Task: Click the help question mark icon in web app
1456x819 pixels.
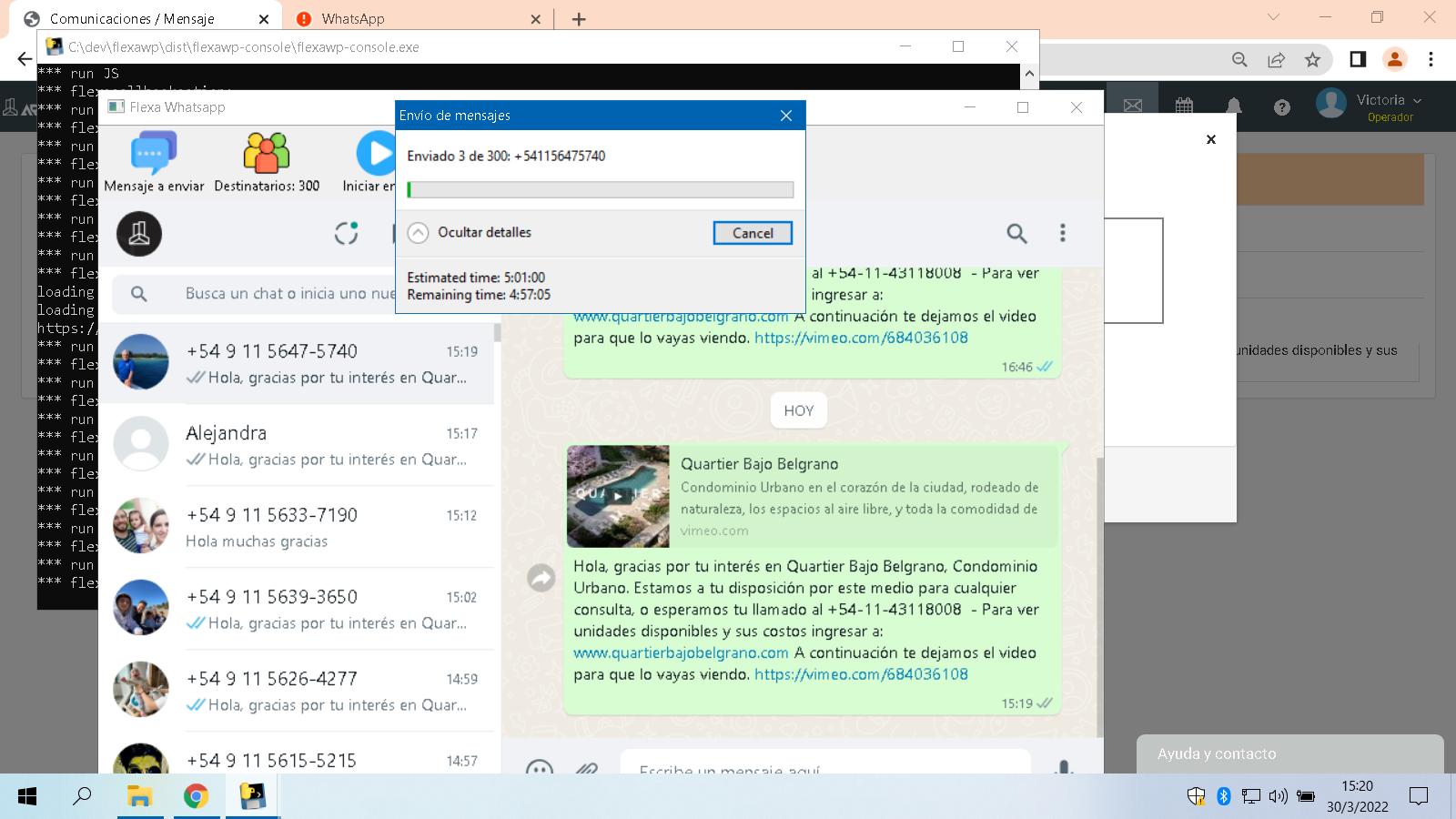Action: (1282, 107)
